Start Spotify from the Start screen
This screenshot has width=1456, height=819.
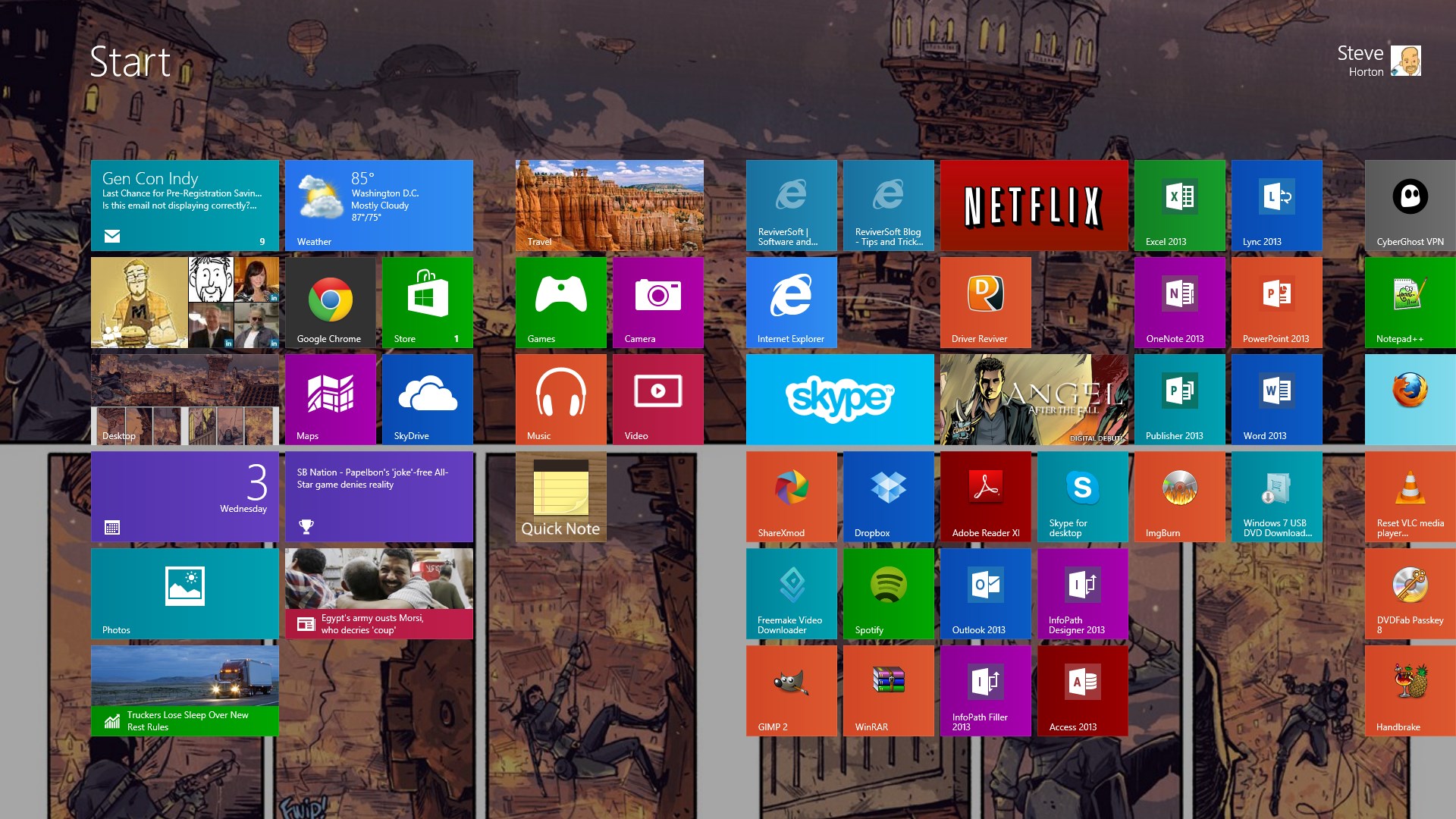point(888,594)
